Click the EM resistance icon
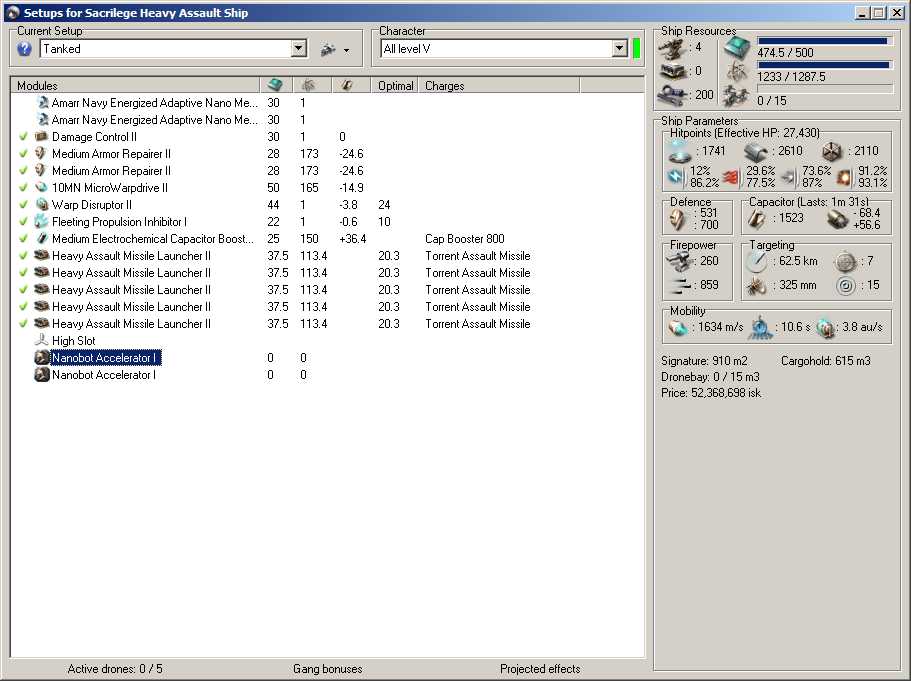 click(x=676, y=177)
